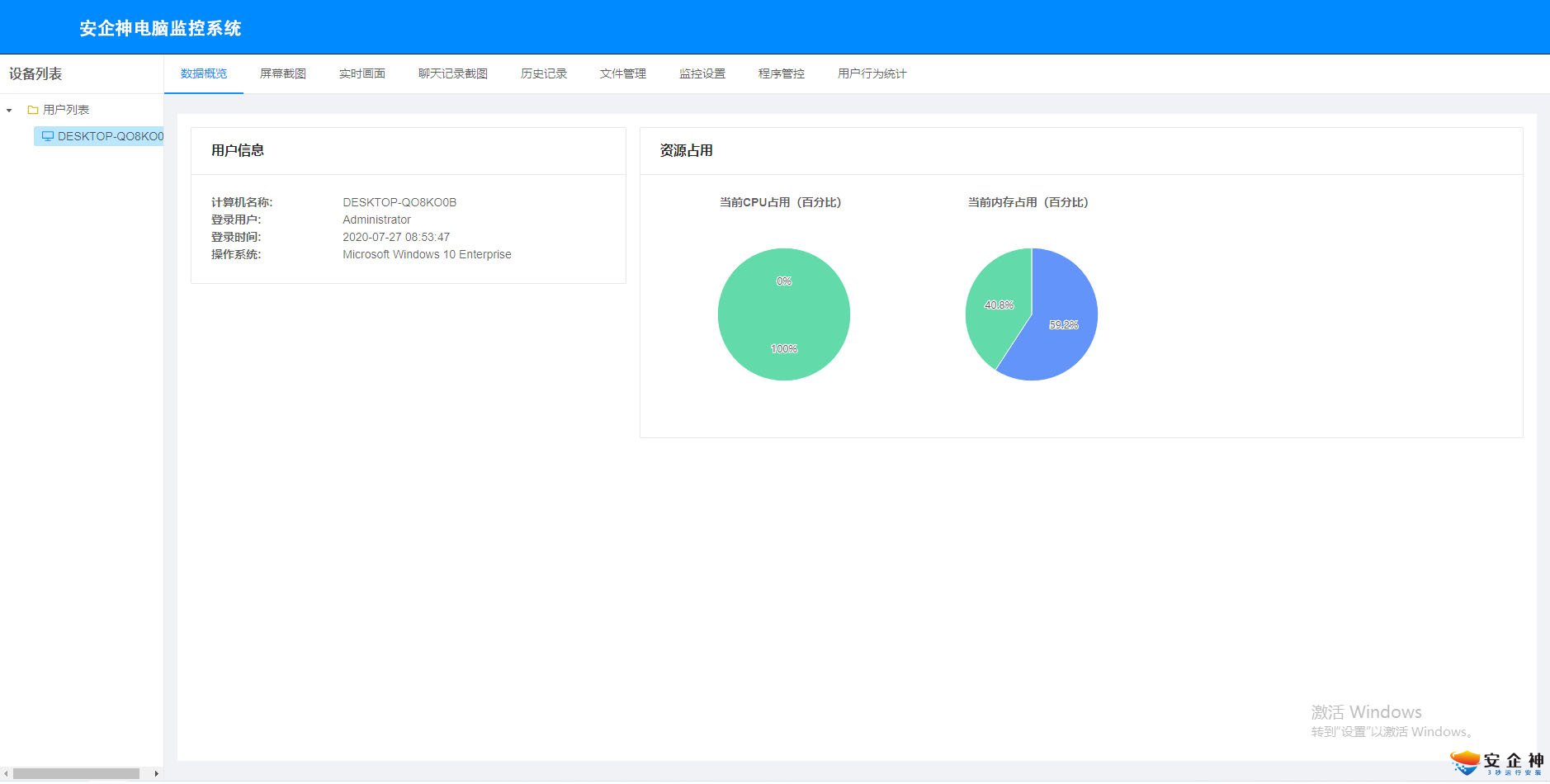Click login time 2020-07-27 08:53:47
The image size is (1550, 784).
pos(396,237)
